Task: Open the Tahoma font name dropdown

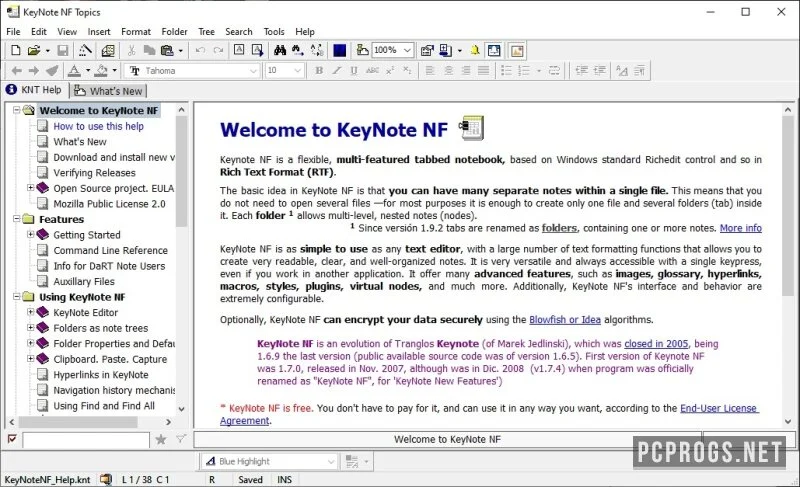Action: coord(253,71)
